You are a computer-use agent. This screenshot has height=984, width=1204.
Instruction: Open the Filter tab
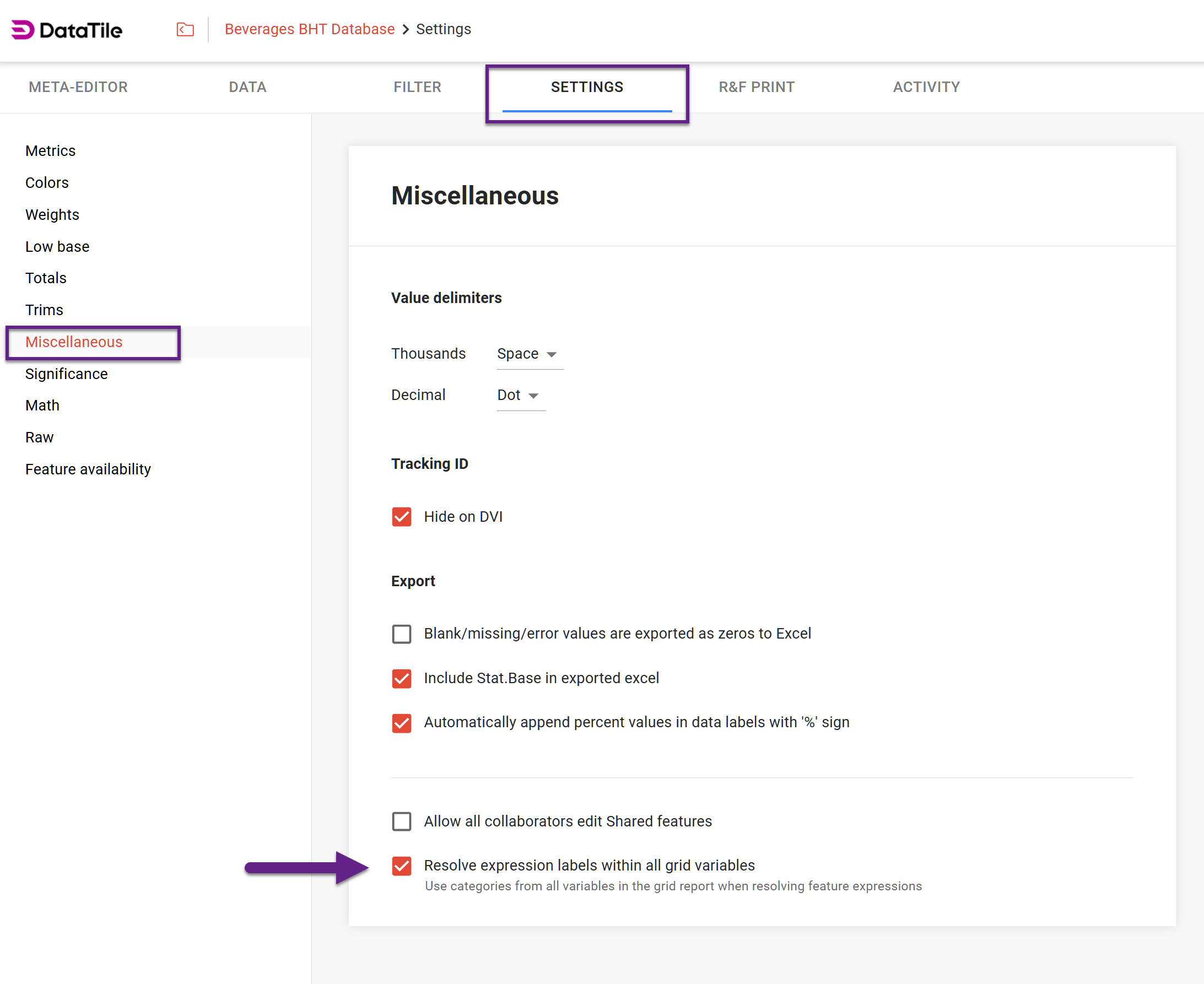[417, 86]
